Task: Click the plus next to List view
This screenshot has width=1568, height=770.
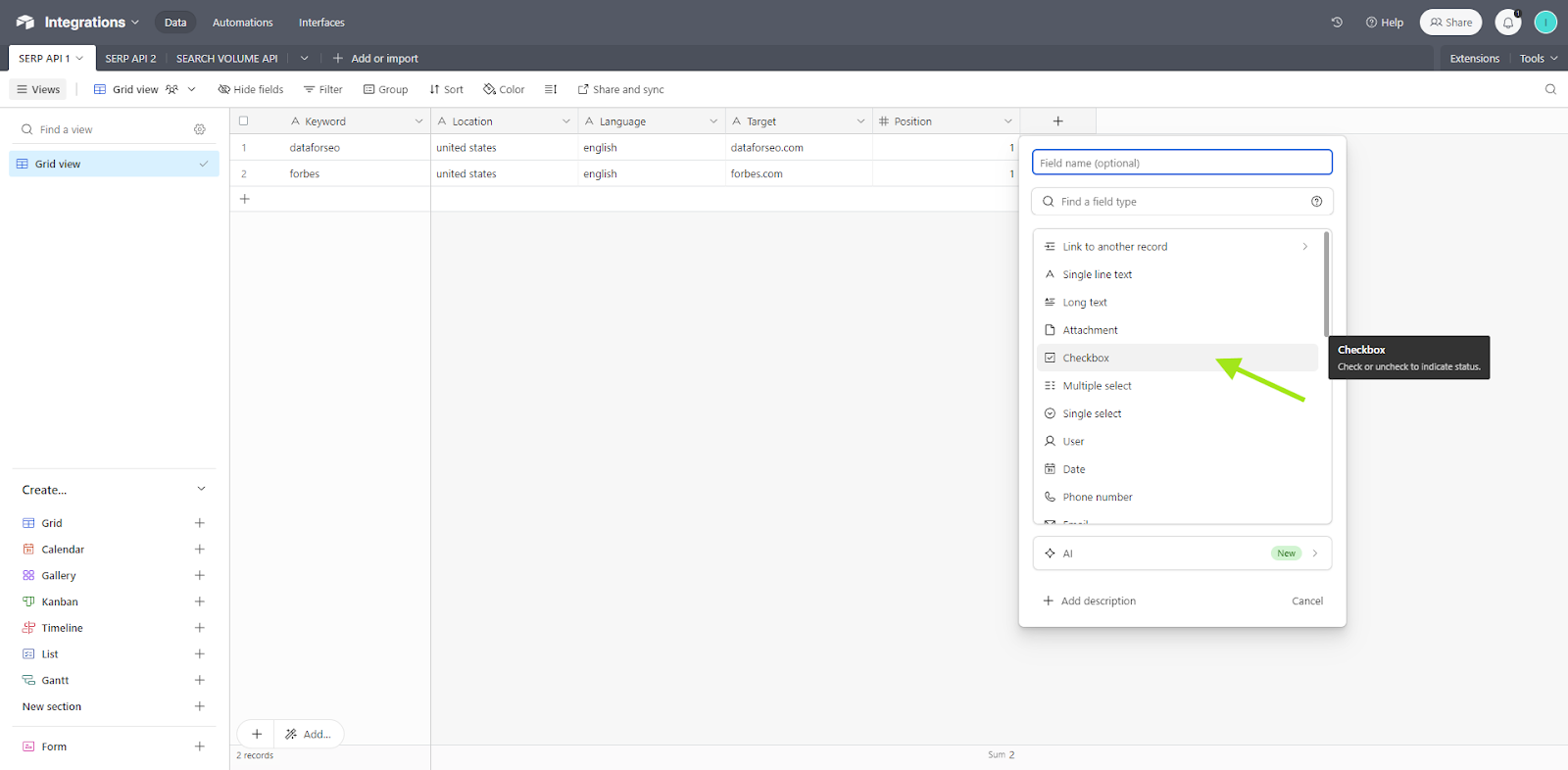Action: pos(200,654)
